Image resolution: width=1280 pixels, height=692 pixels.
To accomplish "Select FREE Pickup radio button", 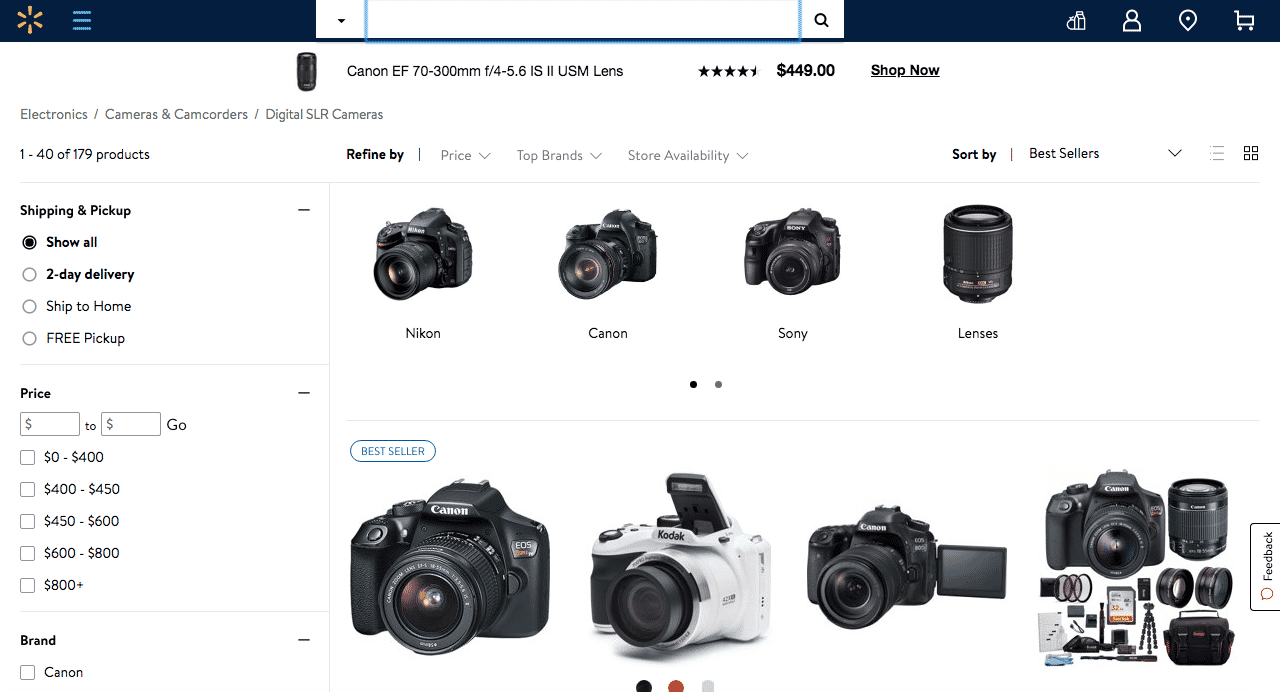I will (30, 338).
